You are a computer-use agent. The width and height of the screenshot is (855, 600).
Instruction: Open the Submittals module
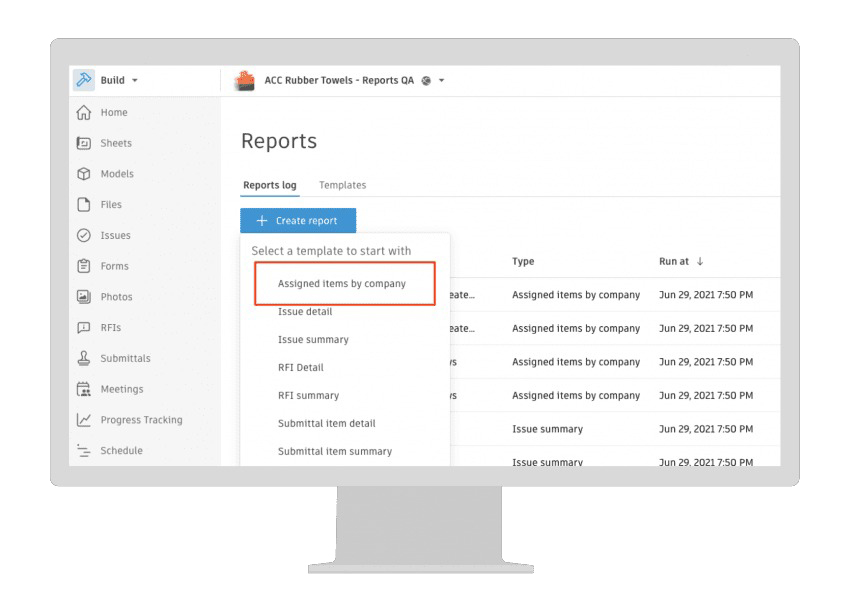click(x=125, y=358)
